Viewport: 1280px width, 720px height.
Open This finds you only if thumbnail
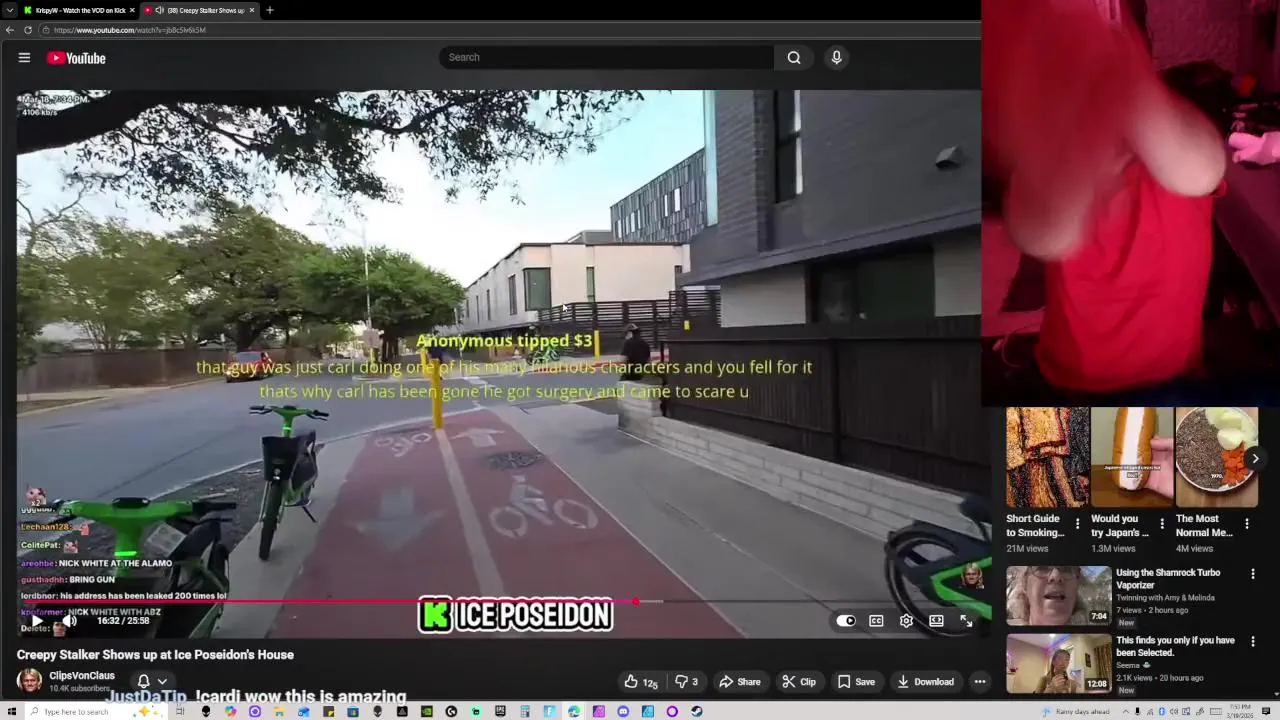(x=1058, y=663)
